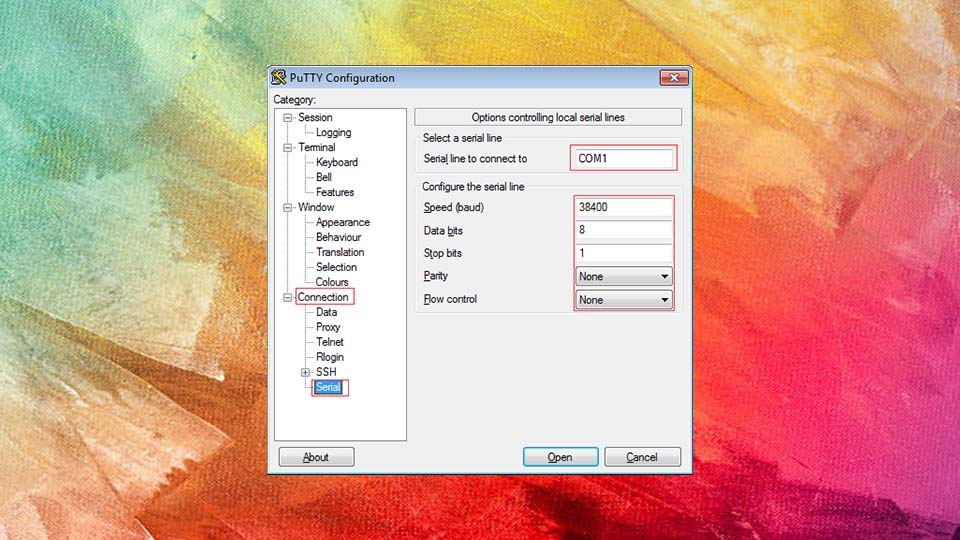960x540 pixels.
Task: Open Bell settings category
Action: pos(324,177)
